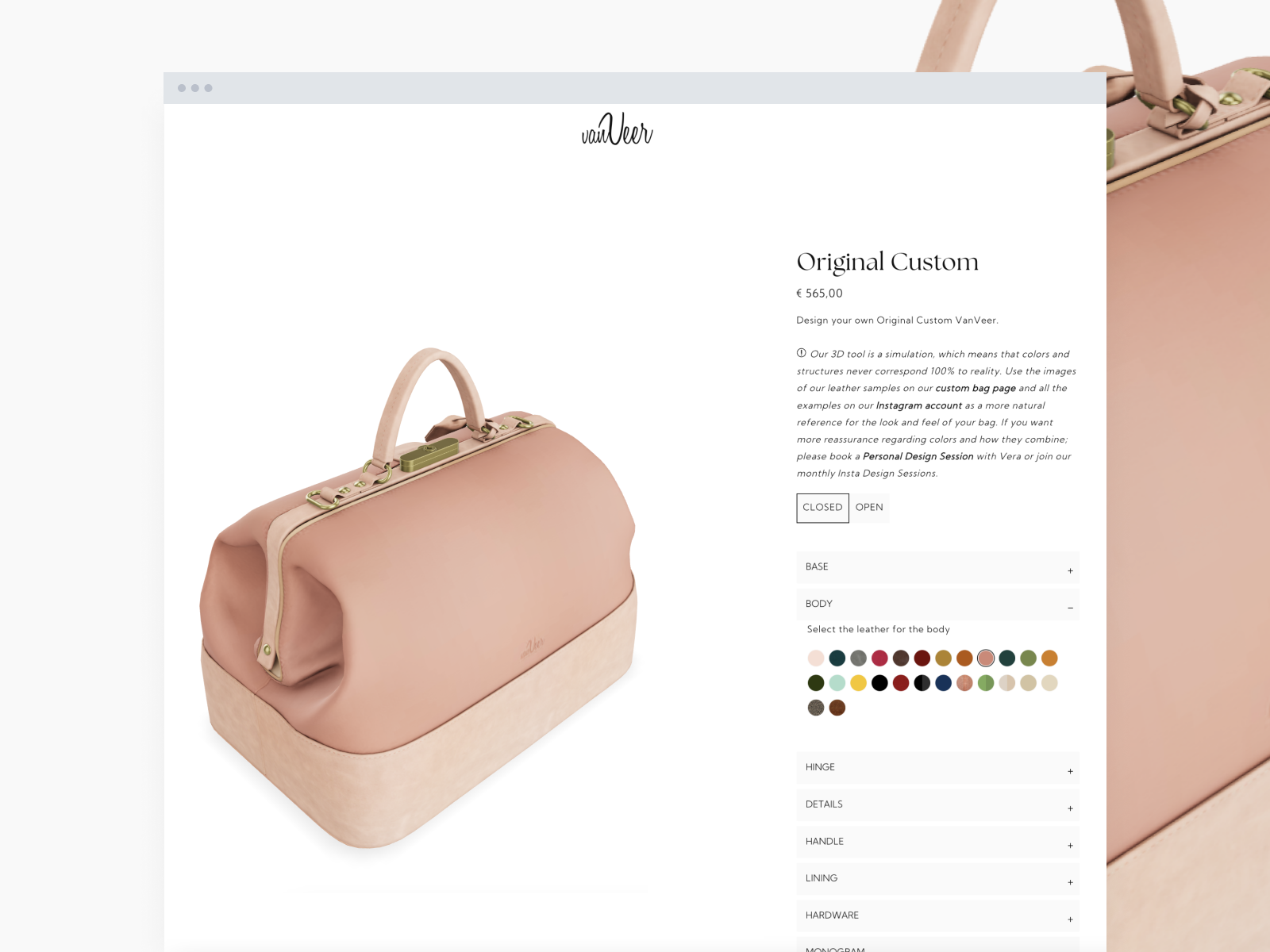Choose the half black half grey swatch

click(x=922, y=683)
